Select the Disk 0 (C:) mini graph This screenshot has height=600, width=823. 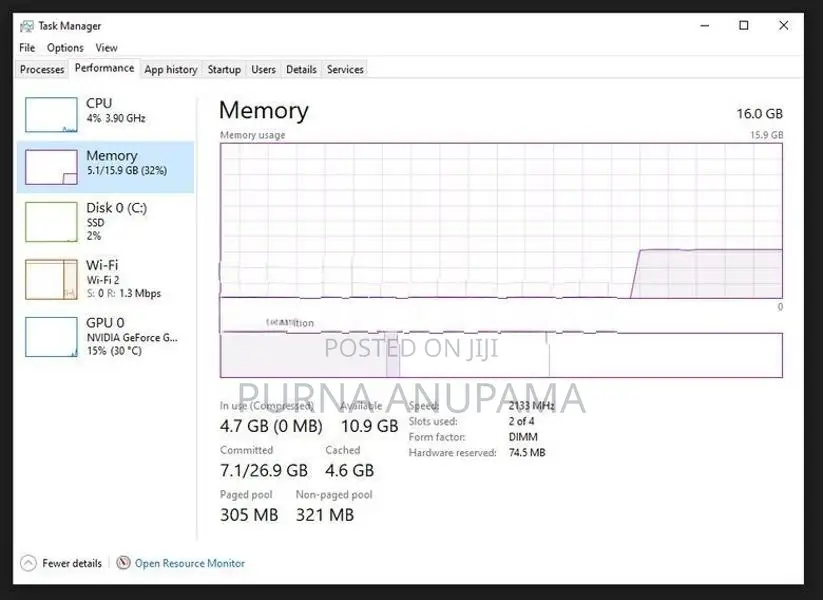pos(51,222)
